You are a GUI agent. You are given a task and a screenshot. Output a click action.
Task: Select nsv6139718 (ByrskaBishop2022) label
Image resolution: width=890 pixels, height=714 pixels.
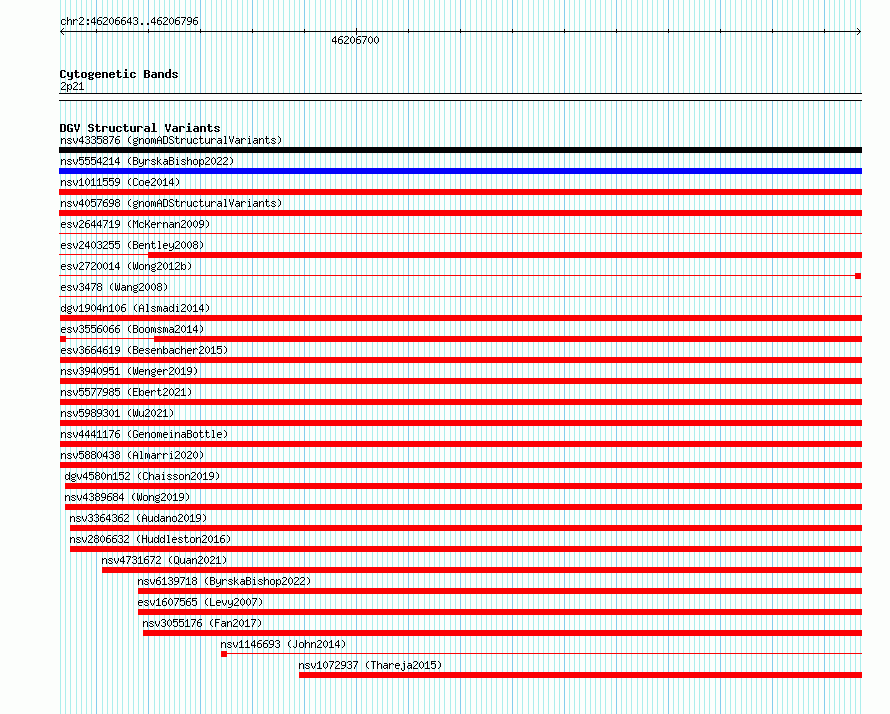(224, 581)
